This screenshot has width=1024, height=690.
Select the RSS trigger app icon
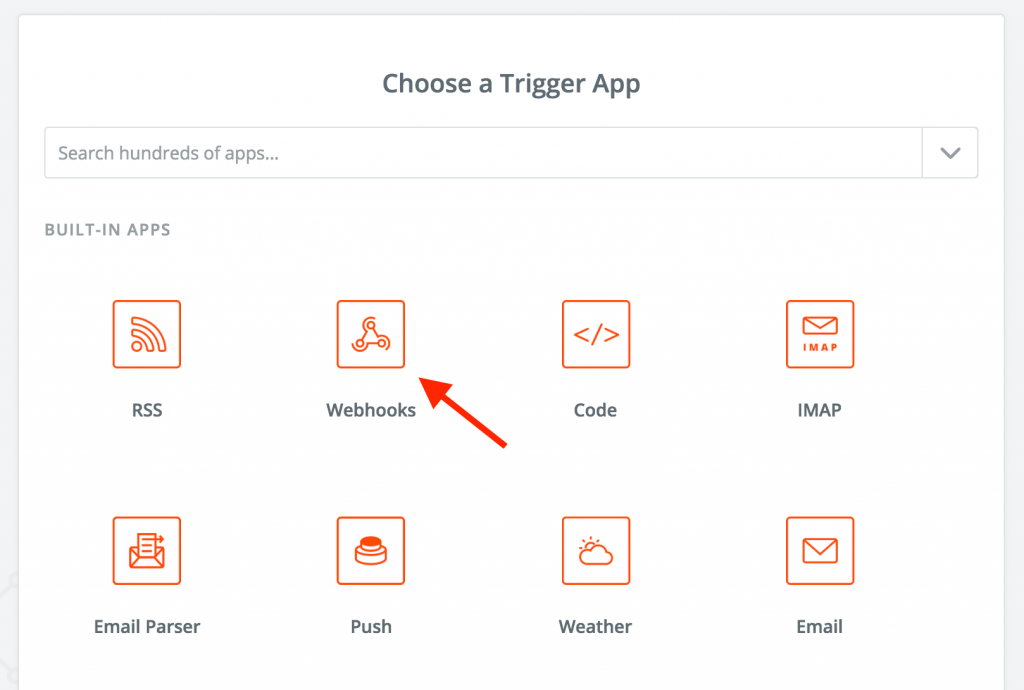coord(147,334)
